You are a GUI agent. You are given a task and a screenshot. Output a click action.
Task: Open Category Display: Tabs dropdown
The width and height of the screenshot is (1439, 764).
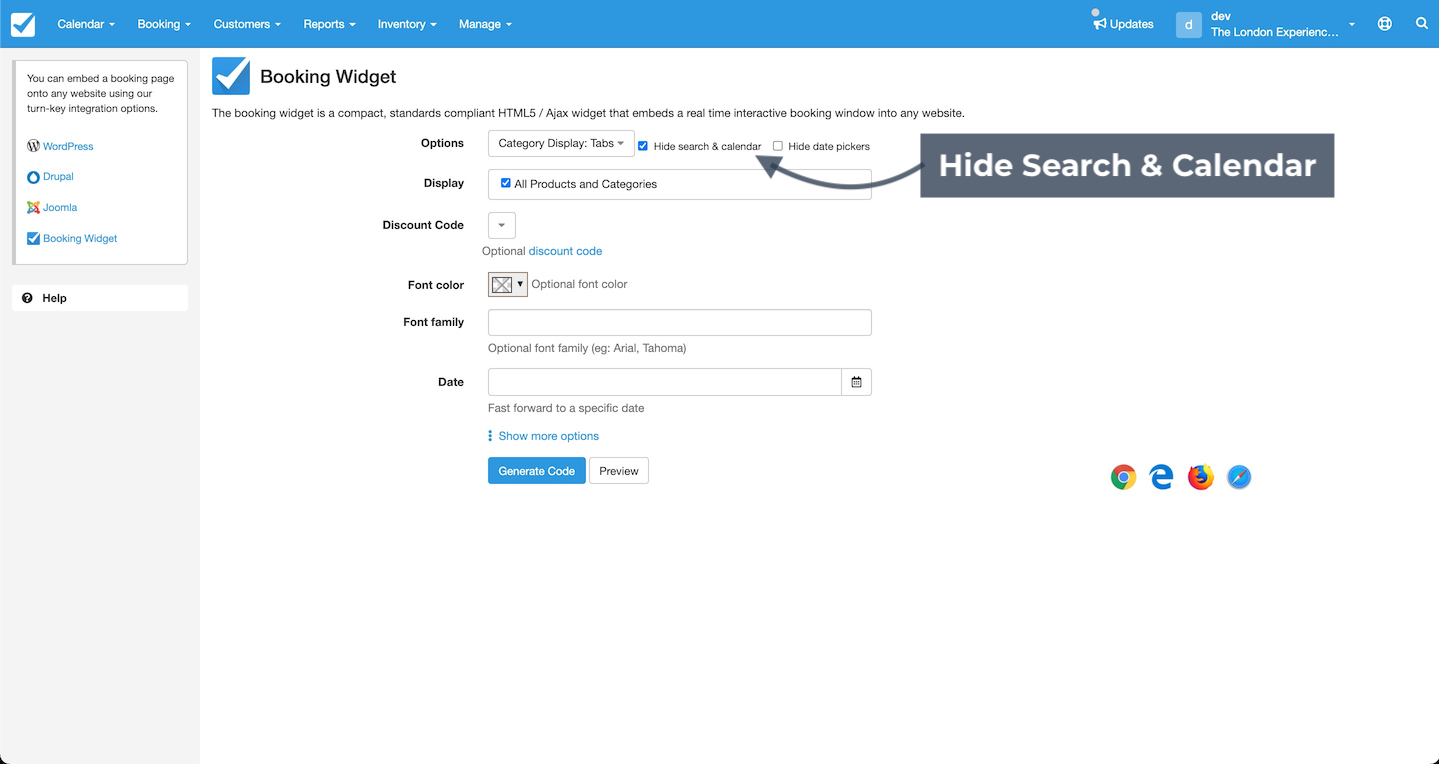(561, 143)
